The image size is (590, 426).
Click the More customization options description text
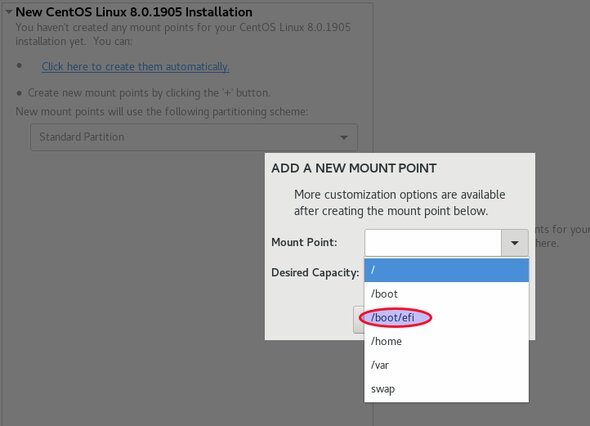click(x=400, y=203)
